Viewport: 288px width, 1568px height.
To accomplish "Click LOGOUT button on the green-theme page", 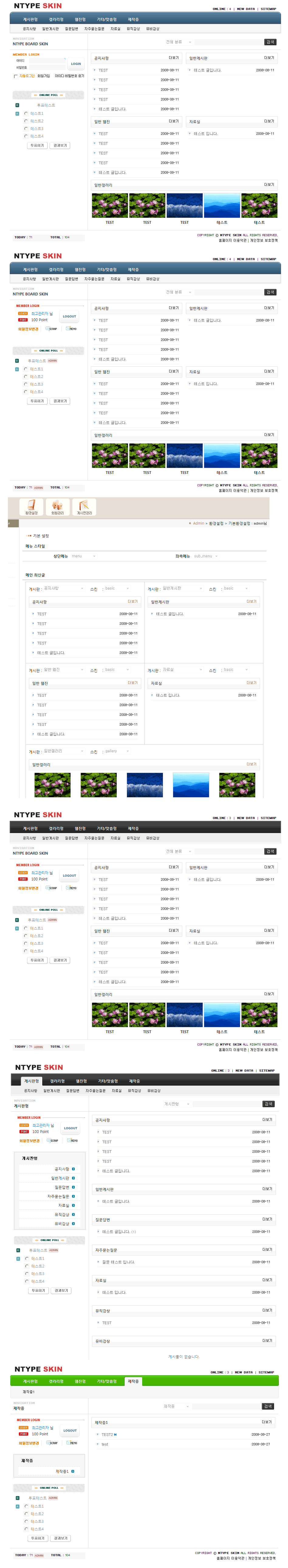I will point(70,1430).
